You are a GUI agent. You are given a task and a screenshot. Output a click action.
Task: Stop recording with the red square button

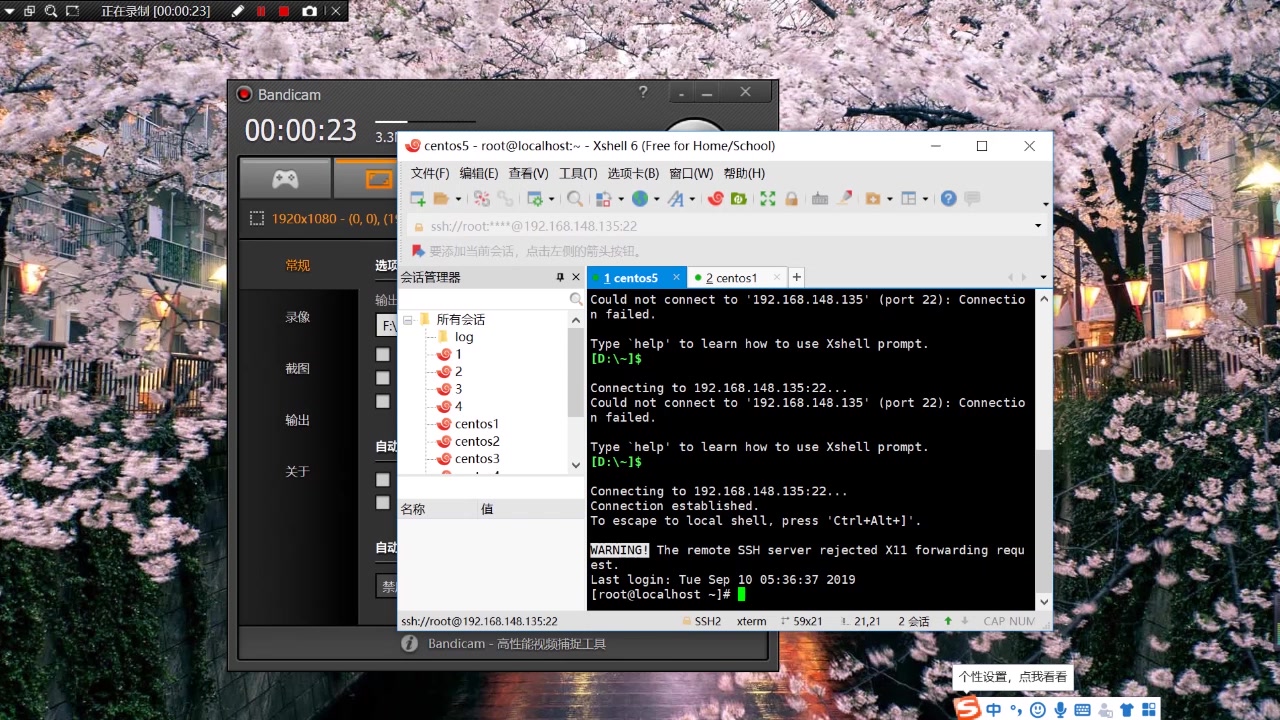click(284, 11)
